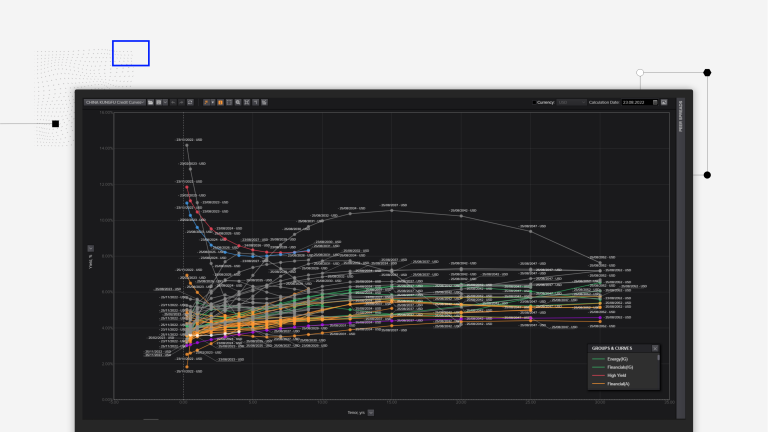Viewport: 768px width, 432px height.
Task: Click the zoom magnifier tool icon
Action: point(237,102)
